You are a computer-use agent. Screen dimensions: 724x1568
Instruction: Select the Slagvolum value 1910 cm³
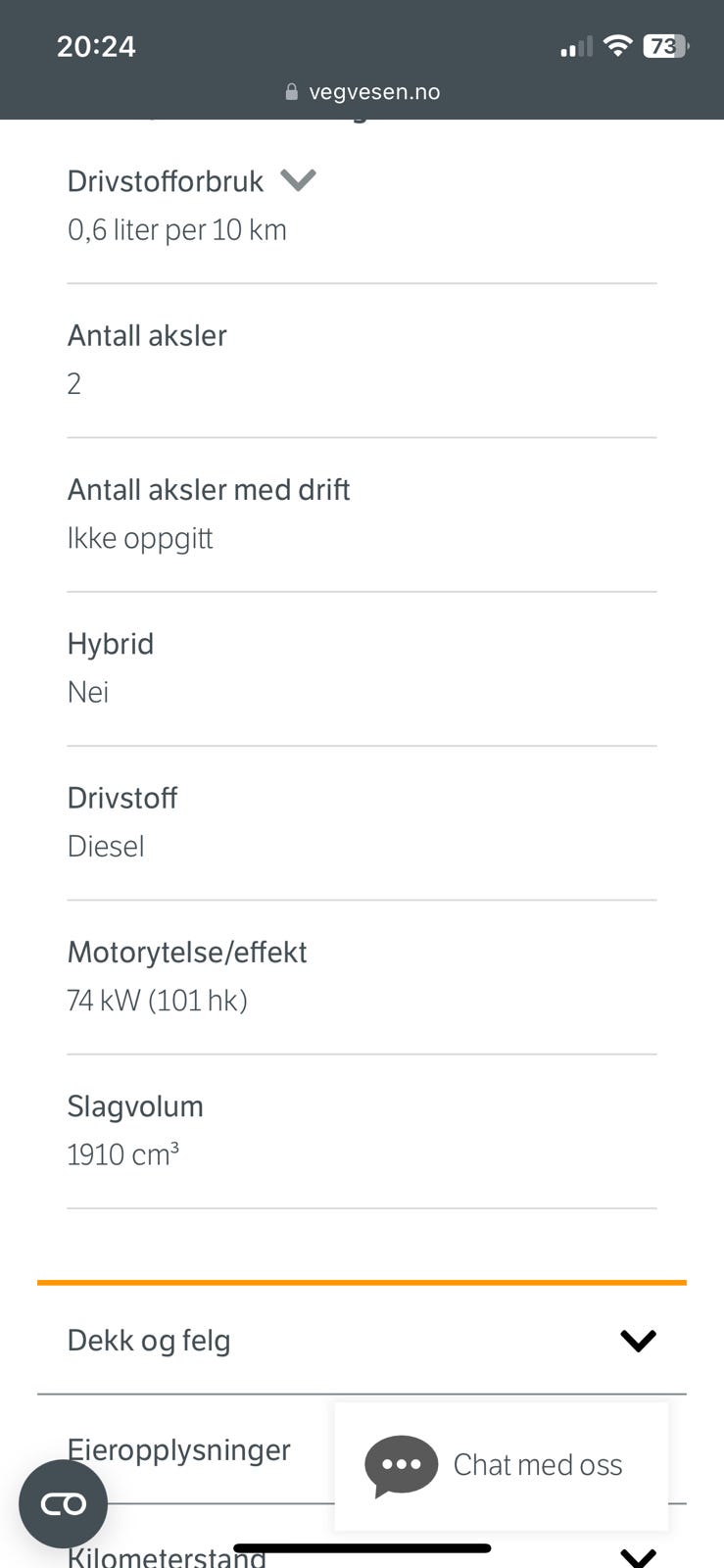(x=123, y=1154)
